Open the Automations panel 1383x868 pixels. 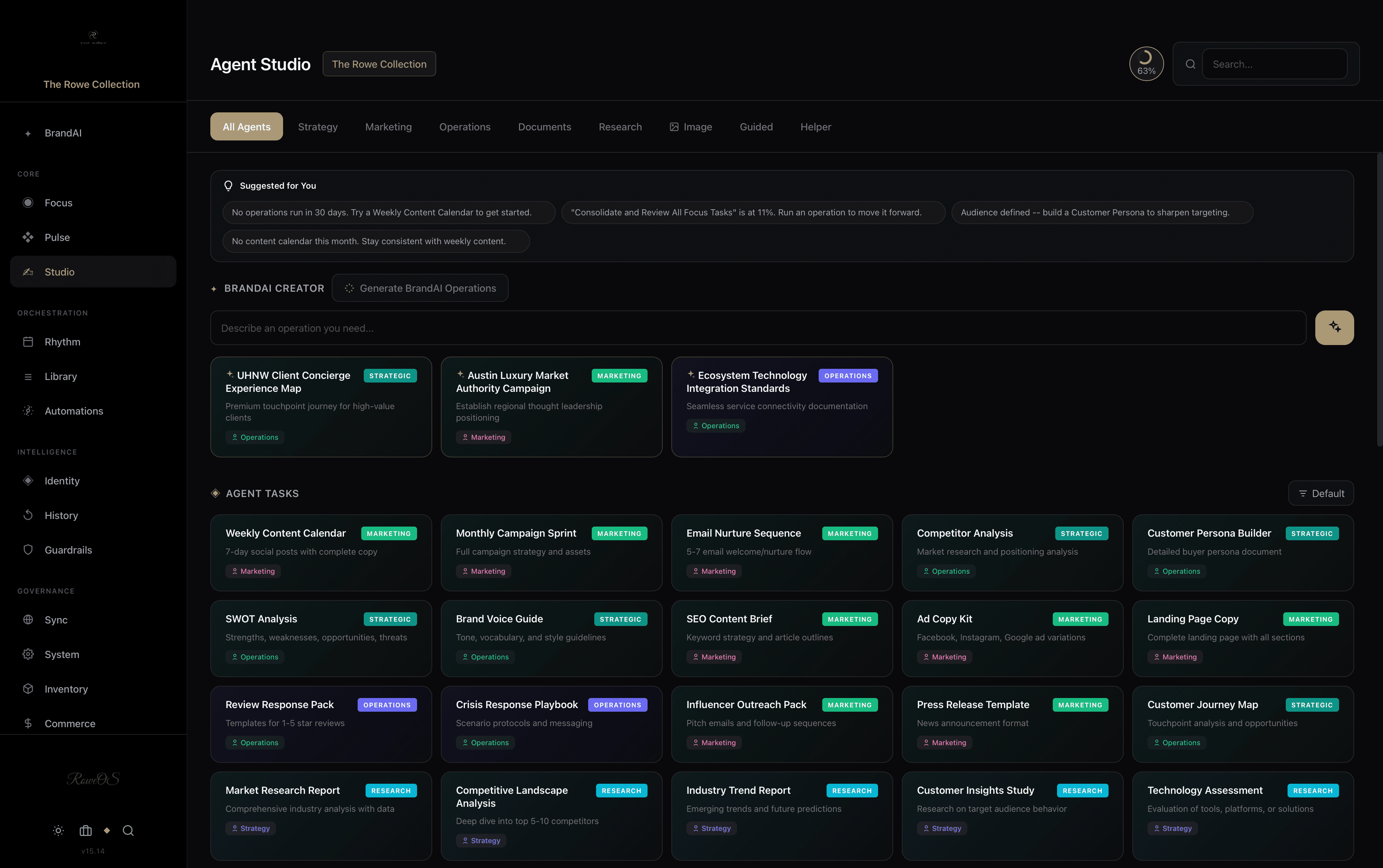click(x=73, y=411)
